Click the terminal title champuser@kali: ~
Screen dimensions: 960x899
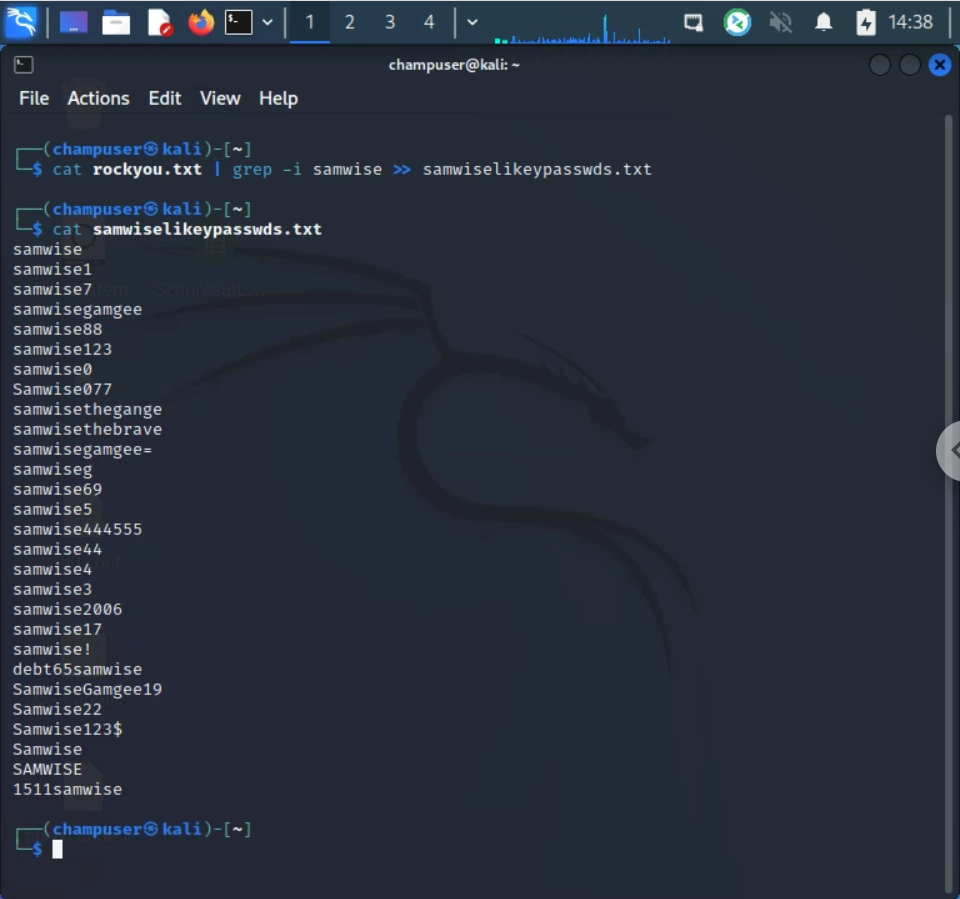click(x=454, y=64)
